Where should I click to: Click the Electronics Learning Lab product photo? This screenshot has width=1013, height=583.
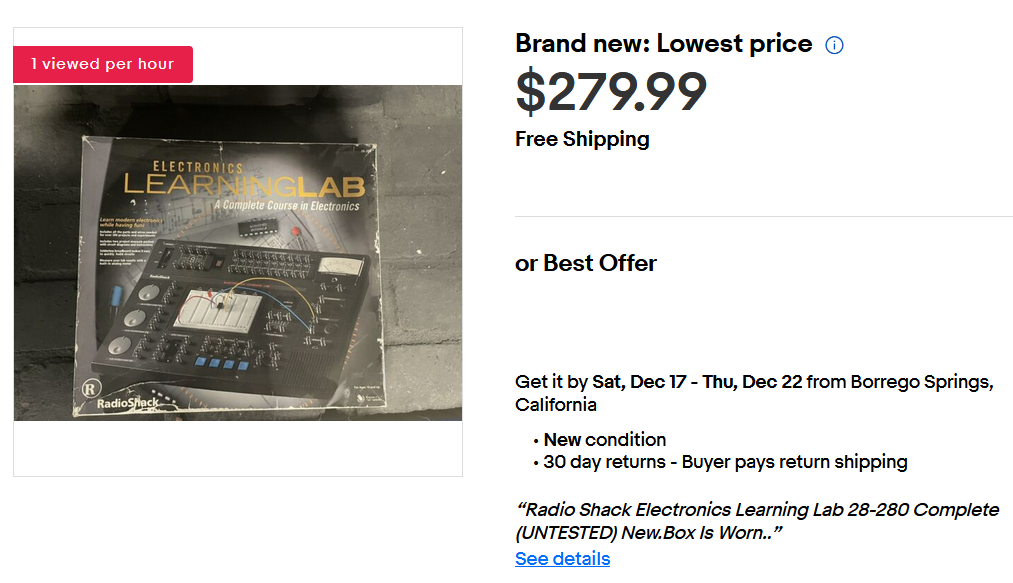(238, 253)
